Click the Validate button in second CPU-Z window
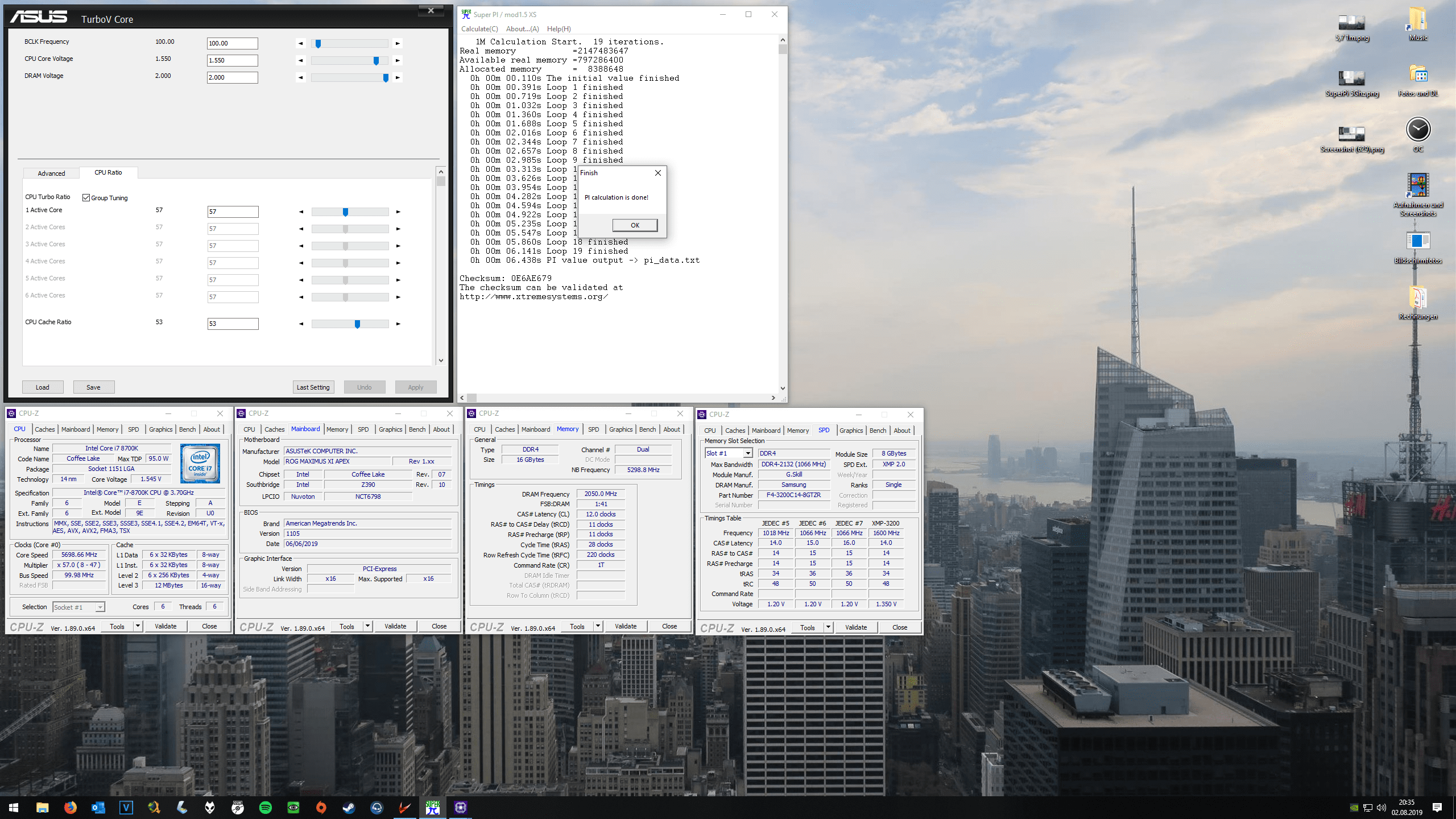This screenshot has width=1456, height=819. point(394,627)
